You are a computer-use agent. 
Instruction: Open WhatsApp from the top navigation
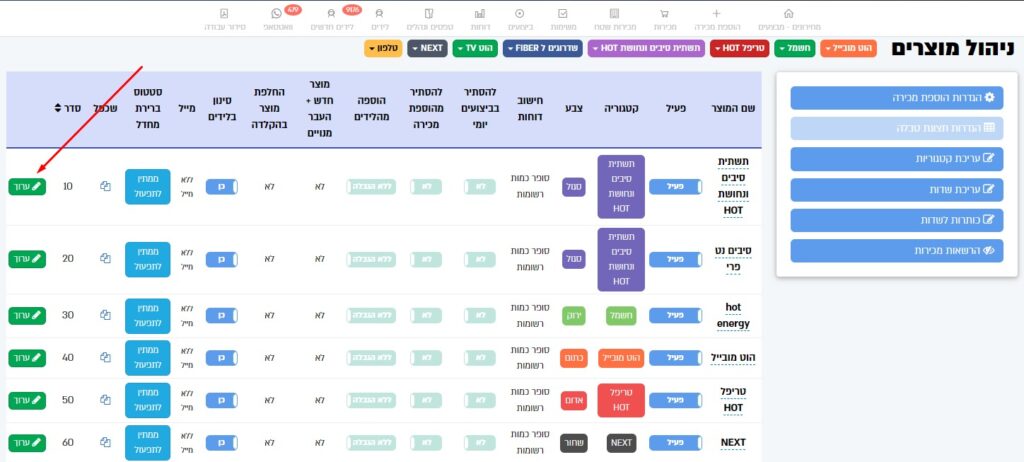tap(277, 14)
